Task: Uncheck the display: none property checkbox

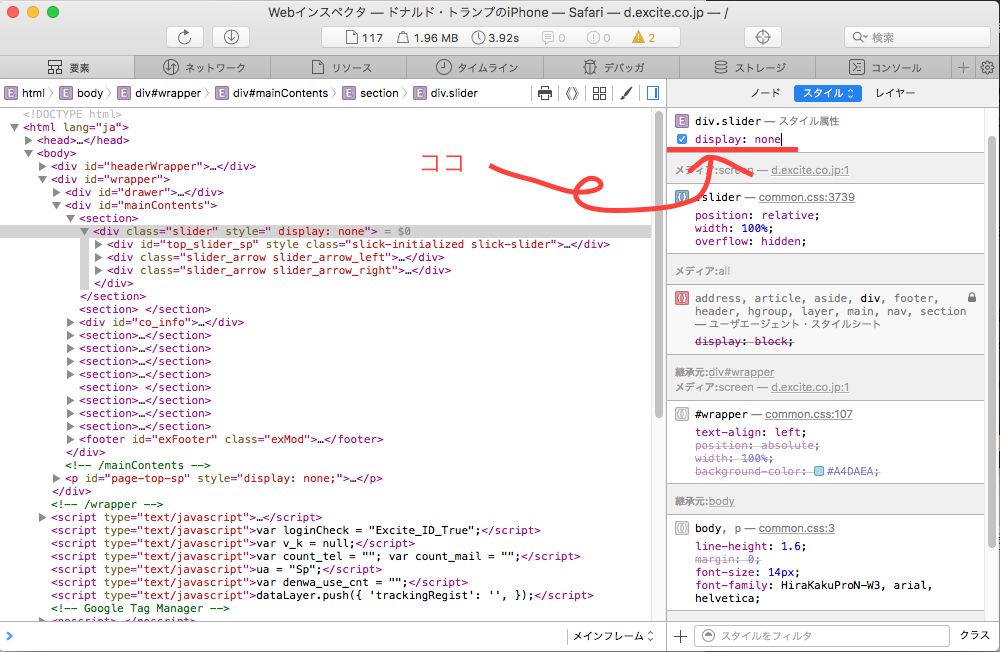Action: pyautogui.click(x=682, y=139)
